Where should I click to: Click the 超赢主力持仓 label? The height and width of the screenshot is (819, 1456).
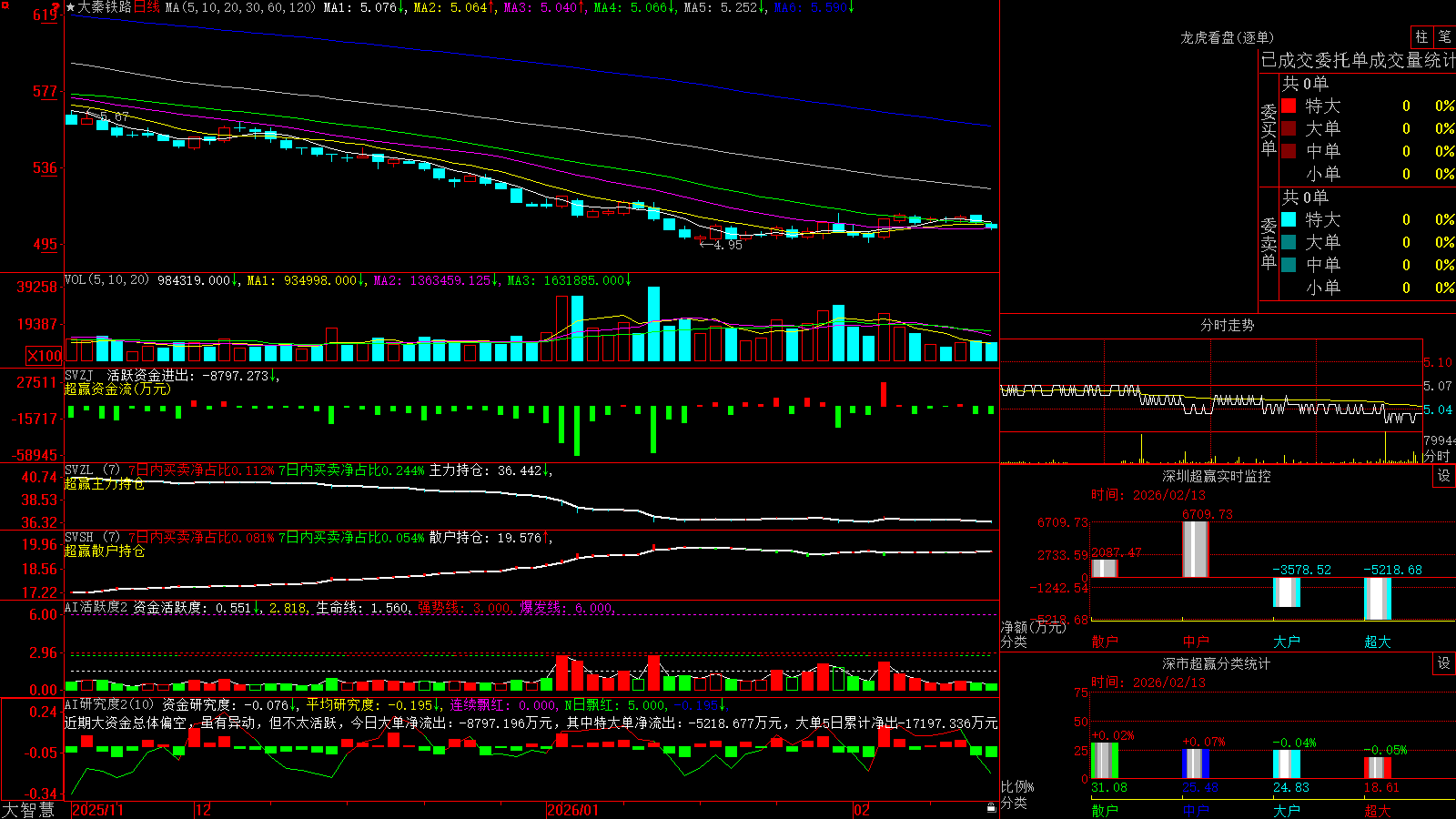(x=104, y=483)
